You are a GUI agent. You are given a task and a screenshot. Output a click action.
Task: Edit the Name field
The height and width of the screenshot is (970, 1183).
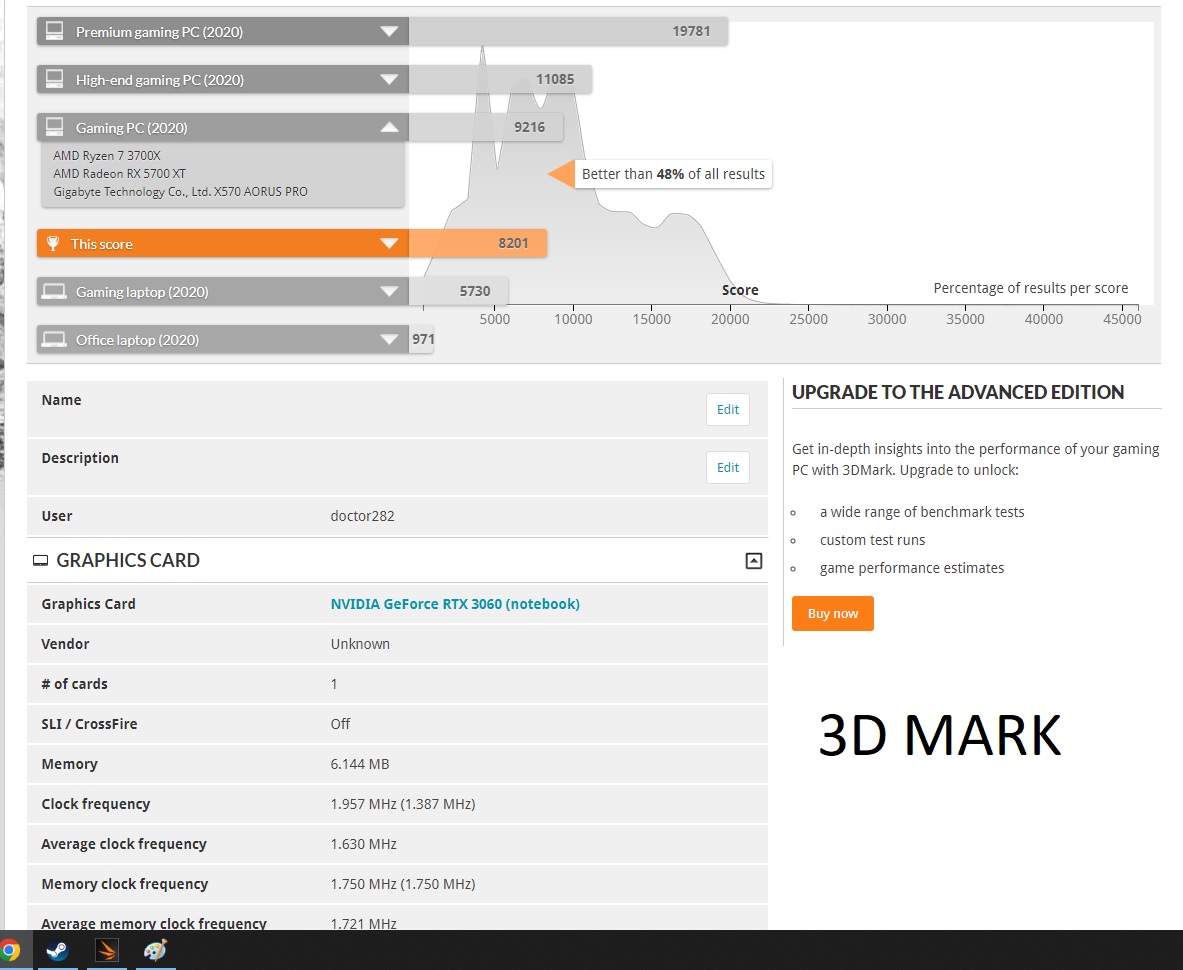tap(728, 410)
